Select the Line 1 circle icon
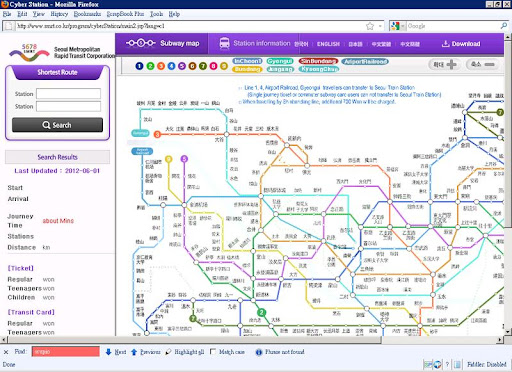 coord(139,66)
